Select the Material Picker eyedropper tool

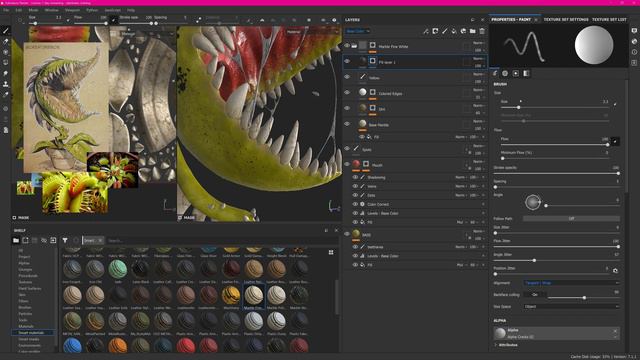pos(6,94)
